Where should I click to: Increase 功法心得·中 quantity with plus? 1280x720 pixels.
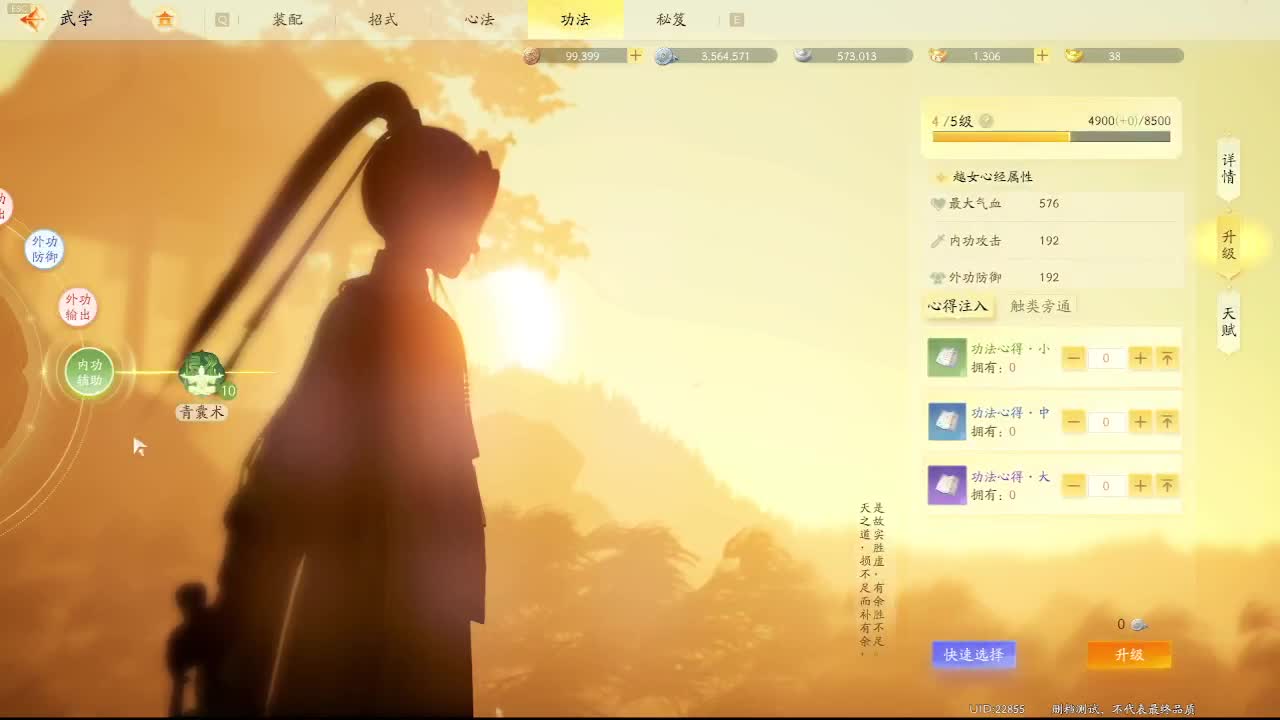click(1140, 422)
